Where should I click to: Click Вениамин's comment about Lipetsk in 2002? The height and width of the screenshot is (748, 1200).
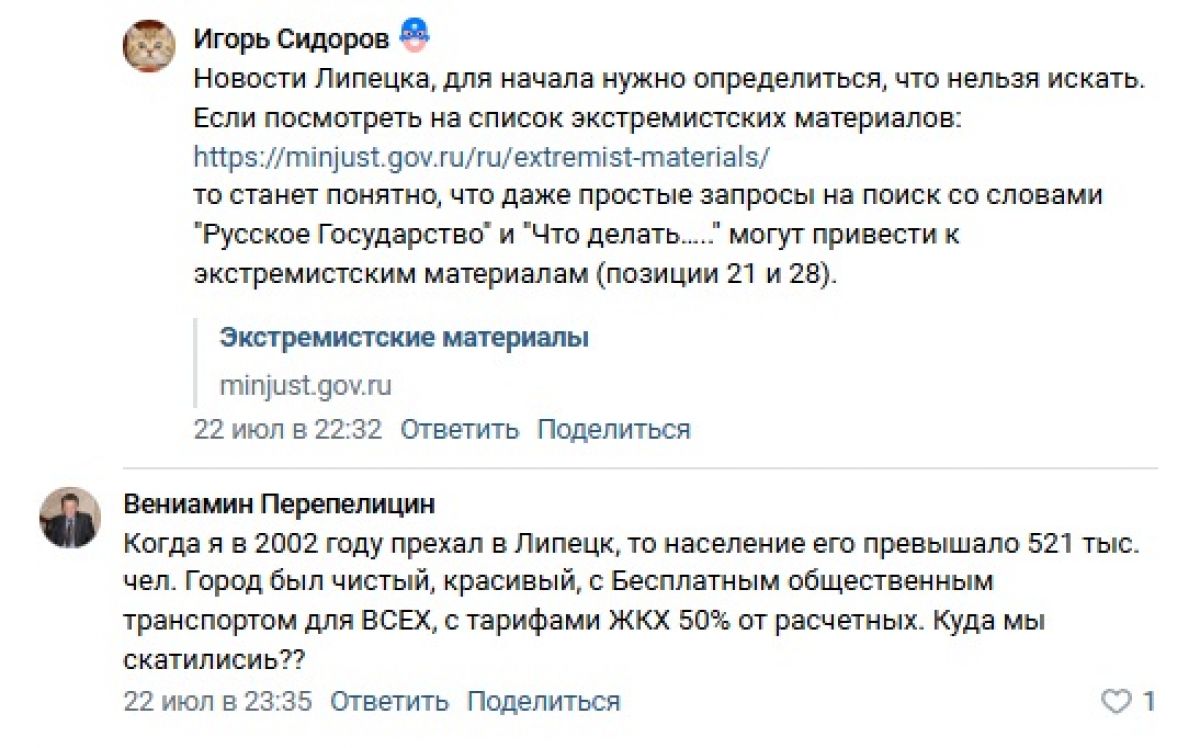(633, 602)
